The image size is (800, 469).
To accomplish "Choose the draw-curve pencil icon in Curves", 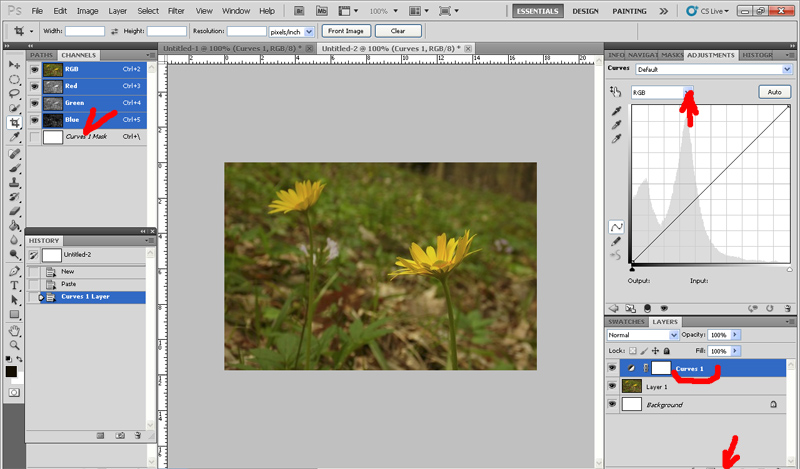I will click(x=616, y=241).
